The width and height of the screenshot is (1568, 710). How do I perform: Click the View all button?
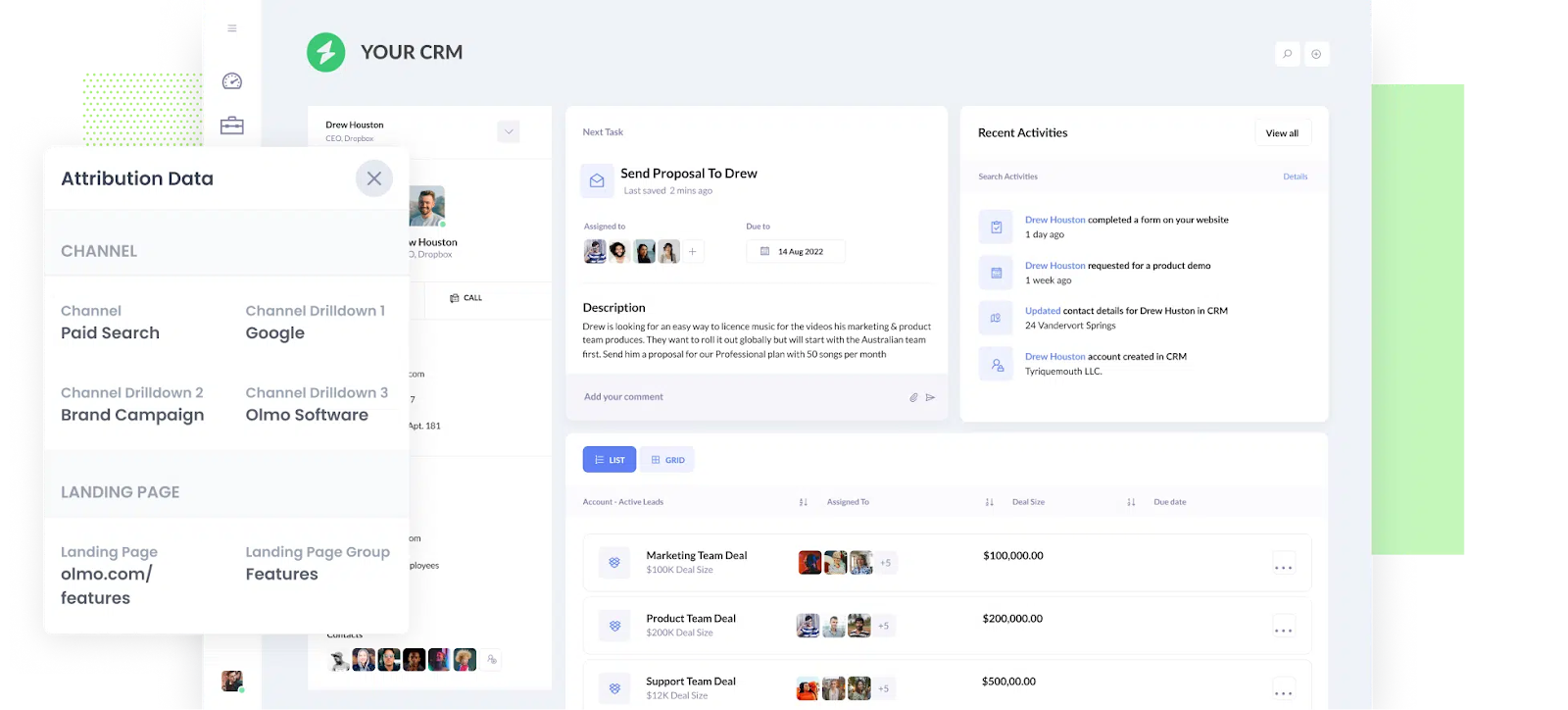pos(1282,133)
